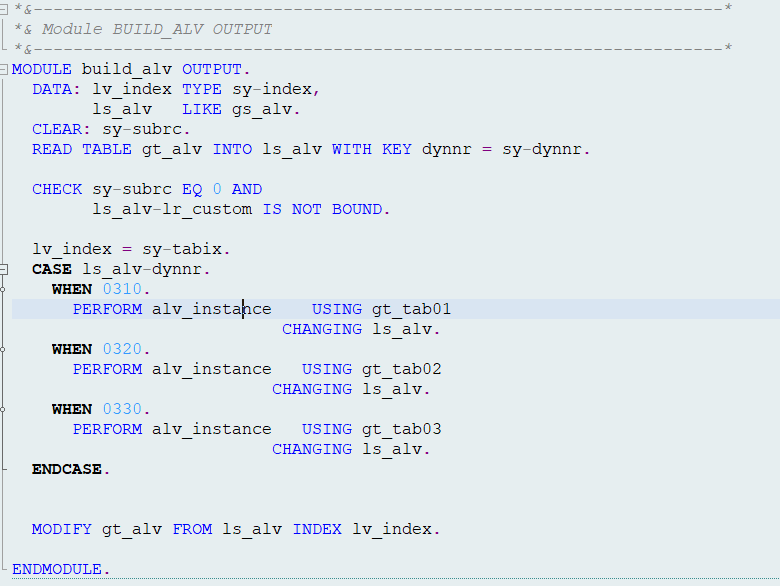Click 'gt_tab02' parameter
This screenshot has height=586, width=780.
[x=401, y=369]
